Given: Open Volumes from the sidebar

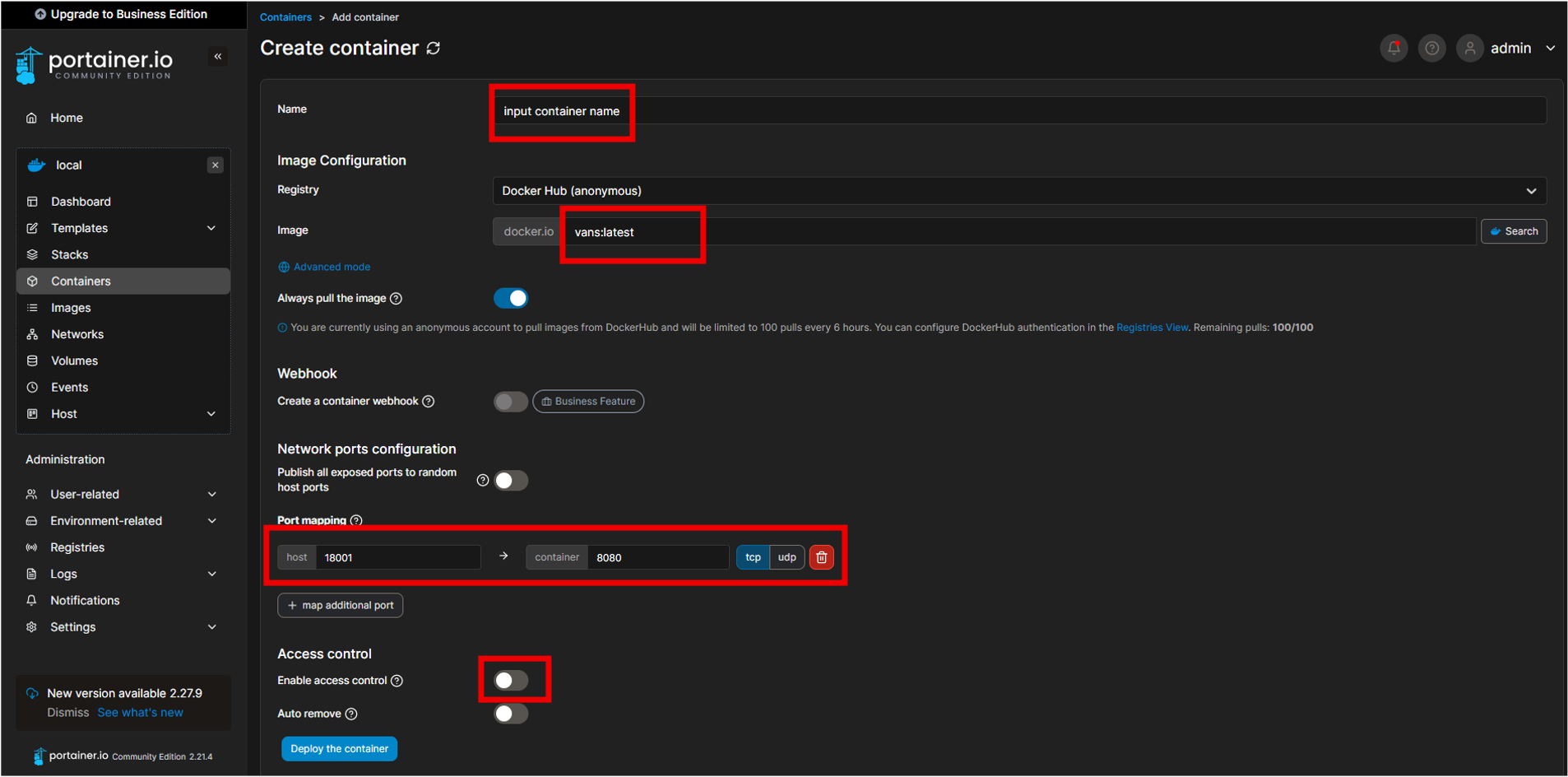Looking at the screenshot, I should point(74,361).
